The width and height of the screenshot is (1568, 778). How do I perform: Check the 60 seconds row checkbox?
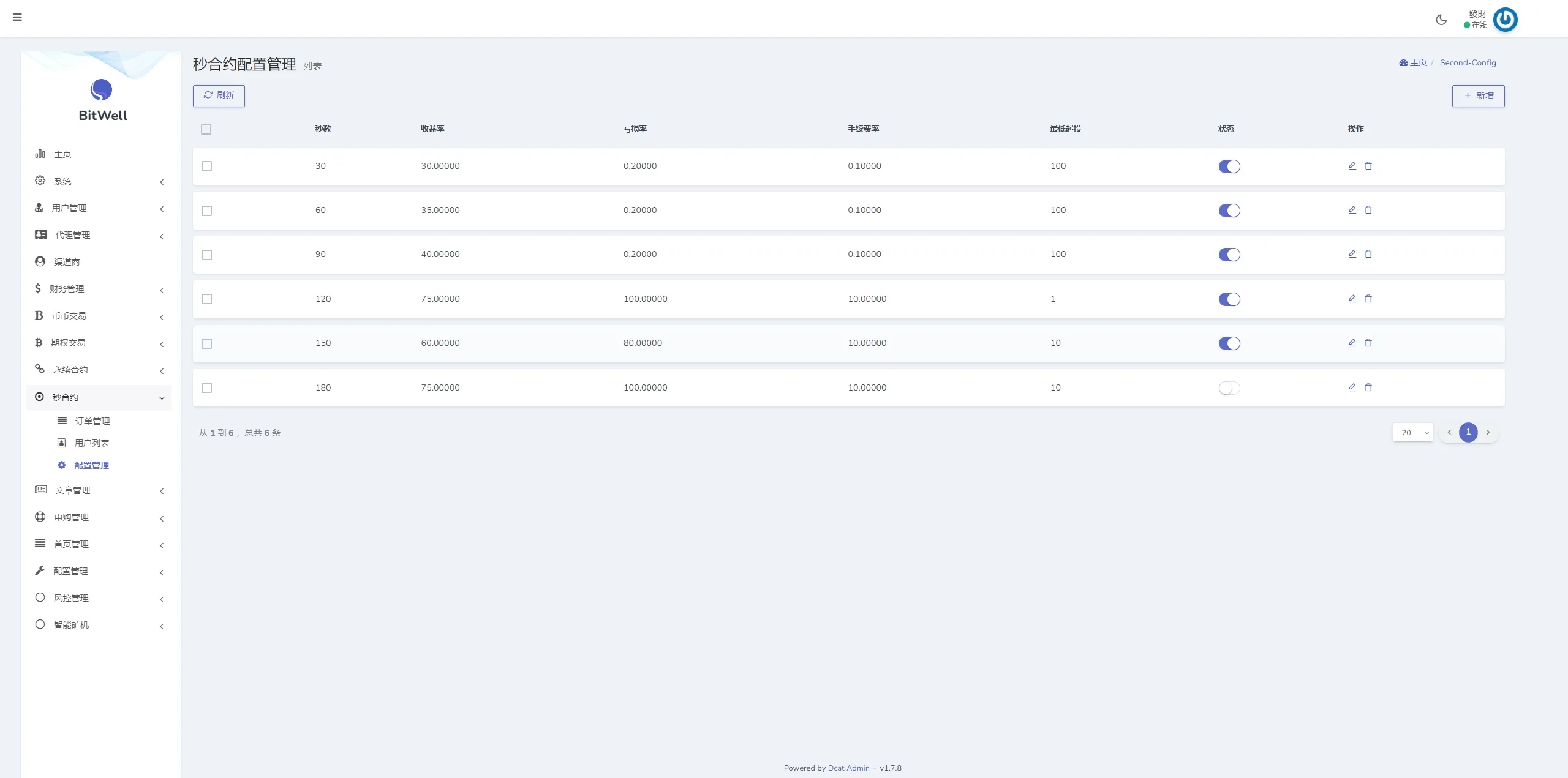[207, 211]
